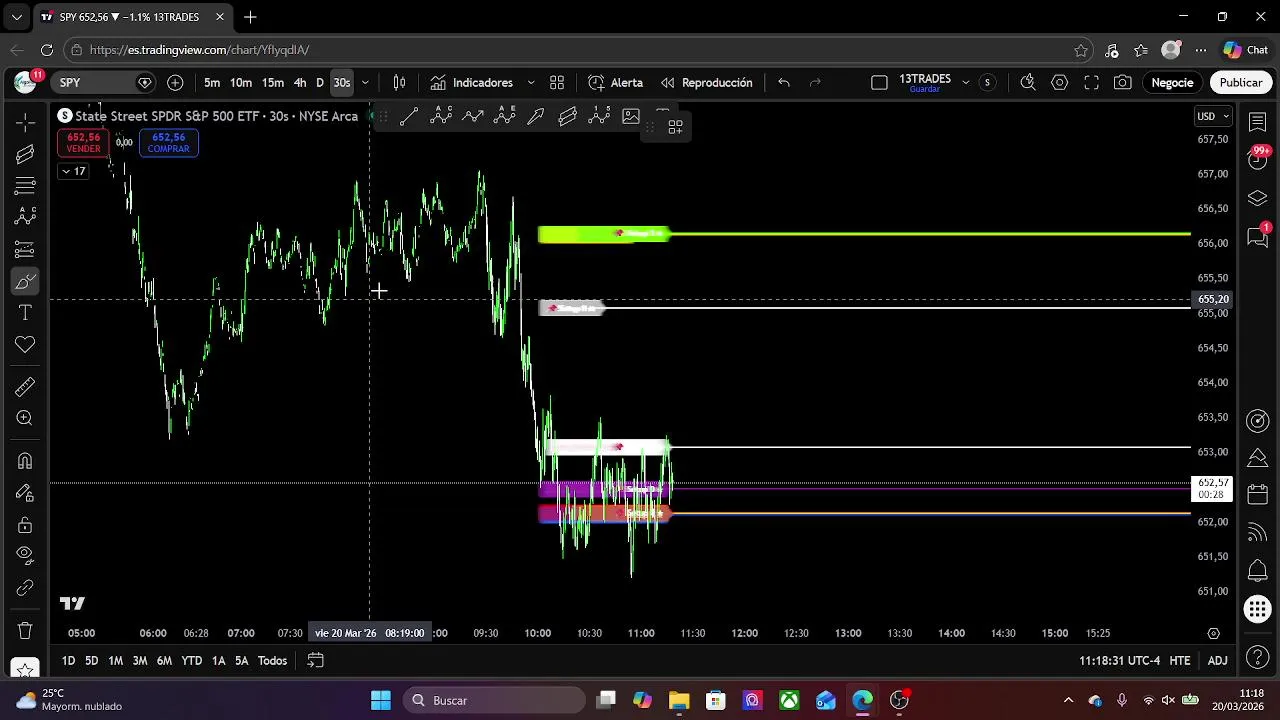Click the trash icon to remove drawings
Viewport: 1280px width, 720px height.
(25, 631)
